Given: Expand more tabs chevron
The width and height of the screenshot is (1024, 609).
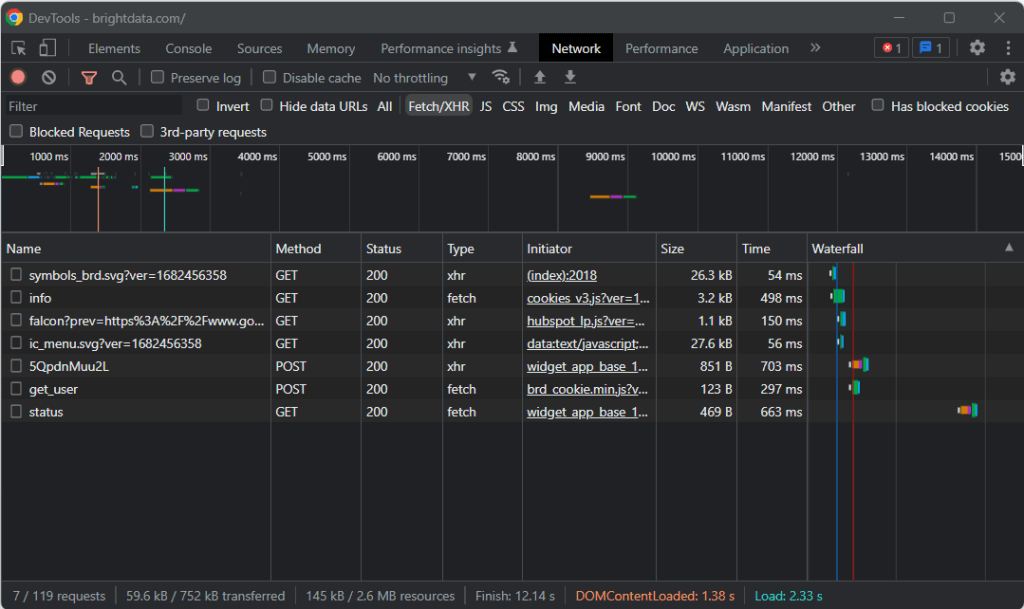Looking at the screenshot, I should [x=815, y=48].
